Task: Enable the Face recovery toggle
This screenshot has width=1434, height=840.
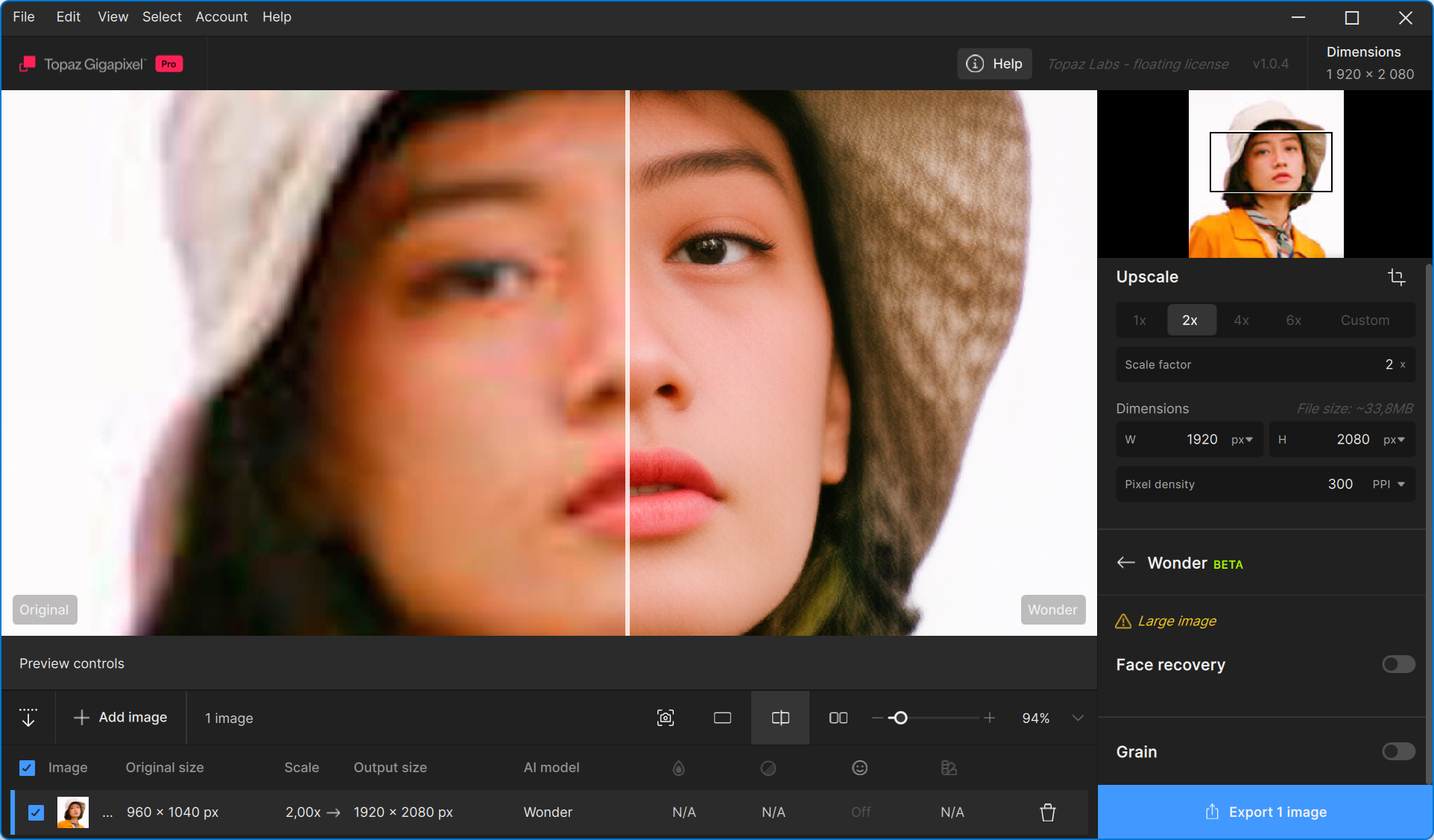Action: (x=1397, y=664)
